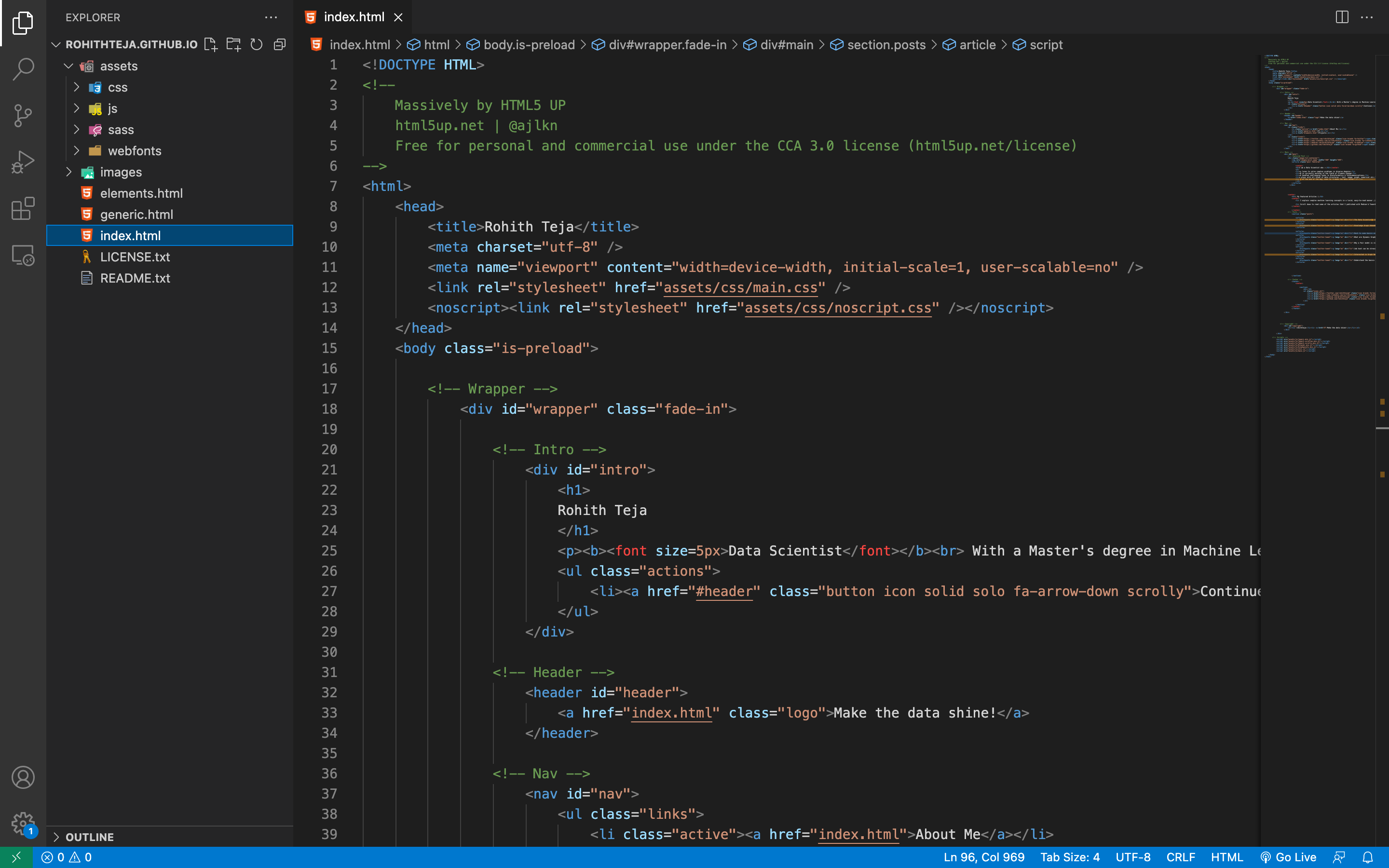
Task: Open the CRLF line ending selector
Action: pyautogui.click(x=1180, y=857)
